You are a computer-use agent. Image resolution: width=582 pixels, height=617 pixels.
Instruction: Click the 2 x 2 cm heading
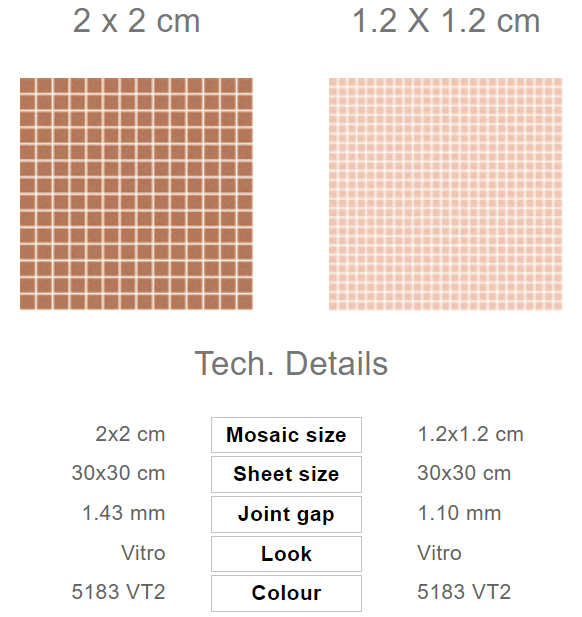[x=137, y=21]
